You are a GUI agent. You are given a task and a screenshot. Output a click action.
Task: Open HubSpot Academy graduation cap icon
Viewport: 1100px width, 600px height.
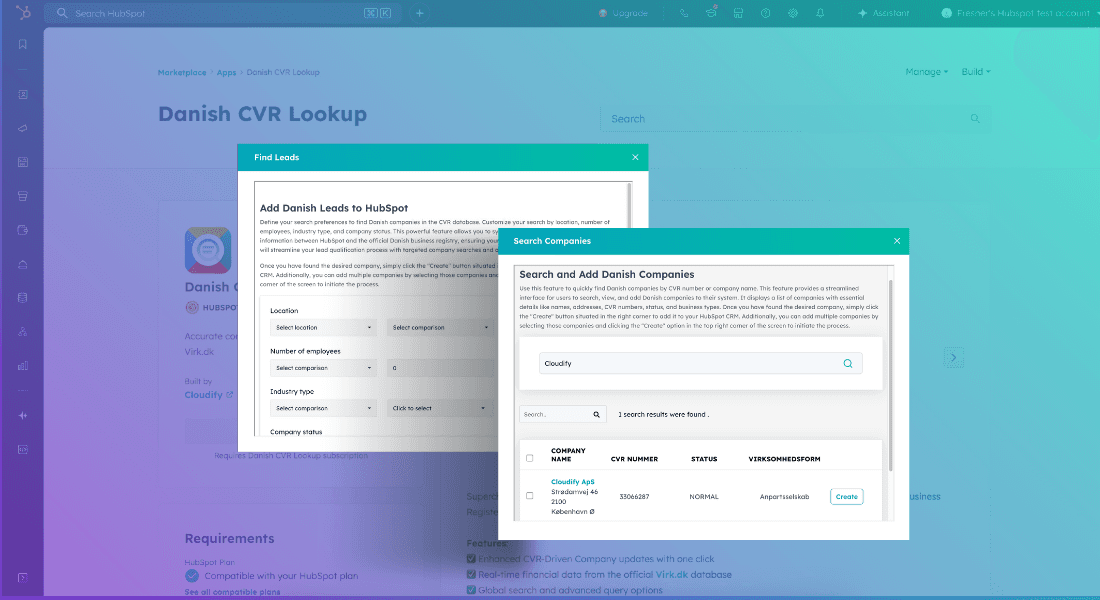tap(711, 13)
